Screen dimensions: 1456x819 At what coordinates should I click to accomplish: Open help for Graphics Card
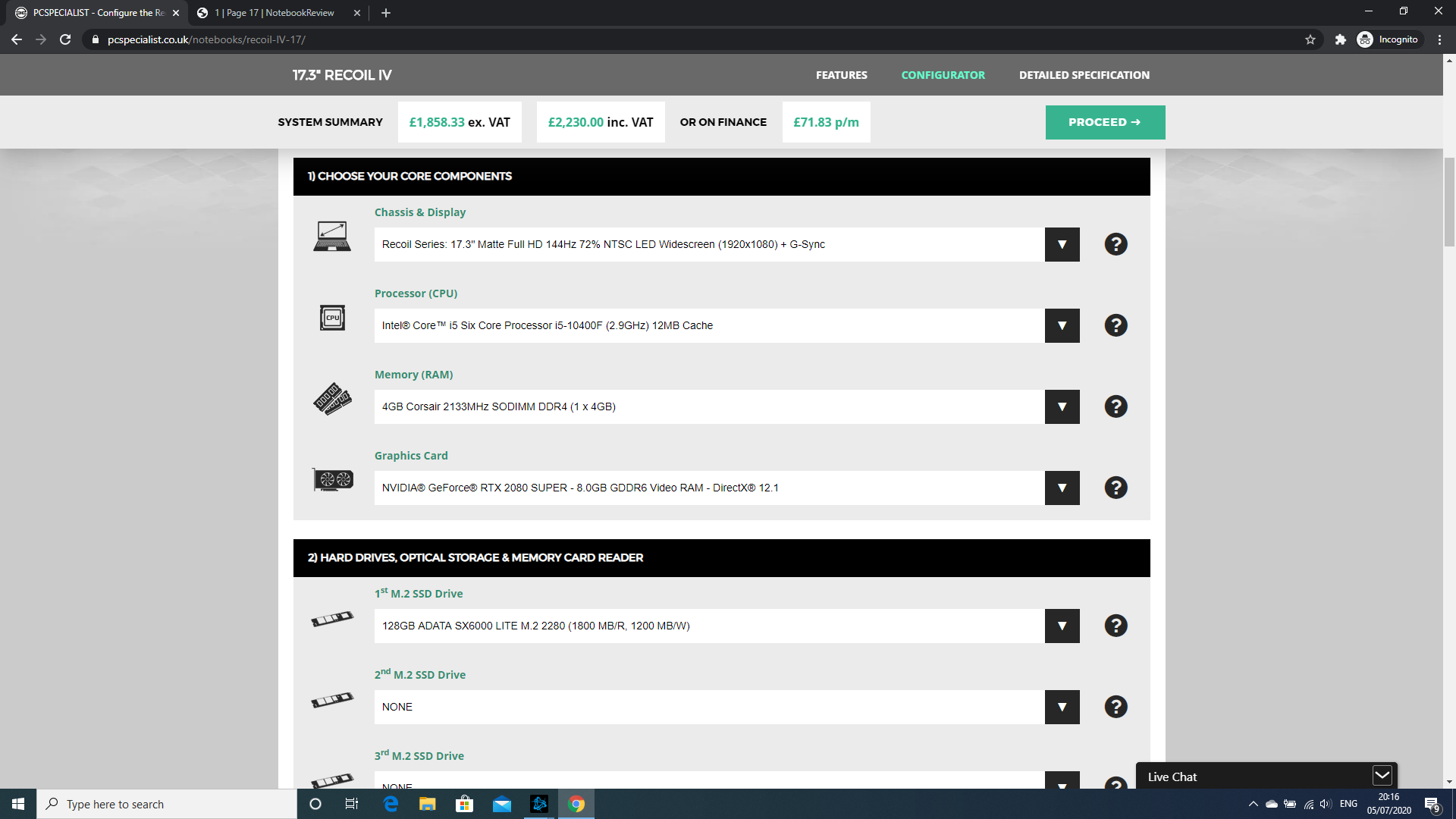1116,488
